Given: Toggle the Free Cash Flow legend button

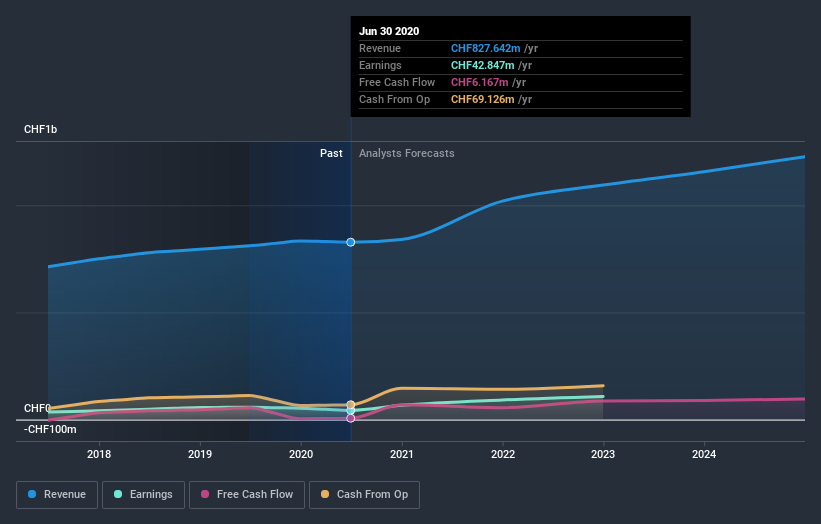Looking at the screenshot, I should point(247,495).
